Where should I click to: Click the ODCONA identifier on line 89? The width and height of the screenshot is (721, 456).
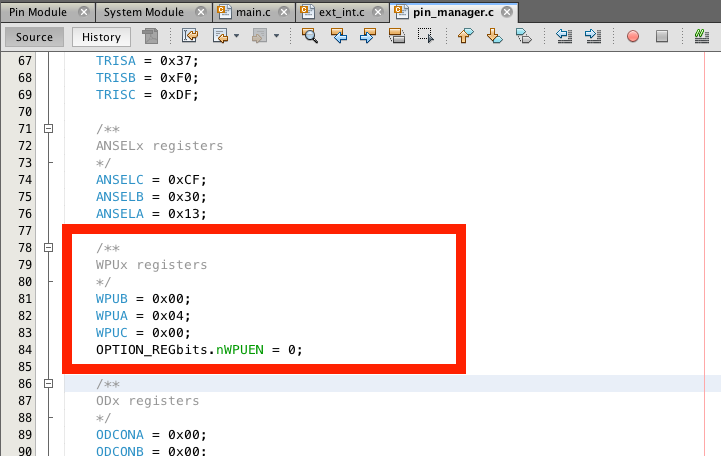pos(120,435)
